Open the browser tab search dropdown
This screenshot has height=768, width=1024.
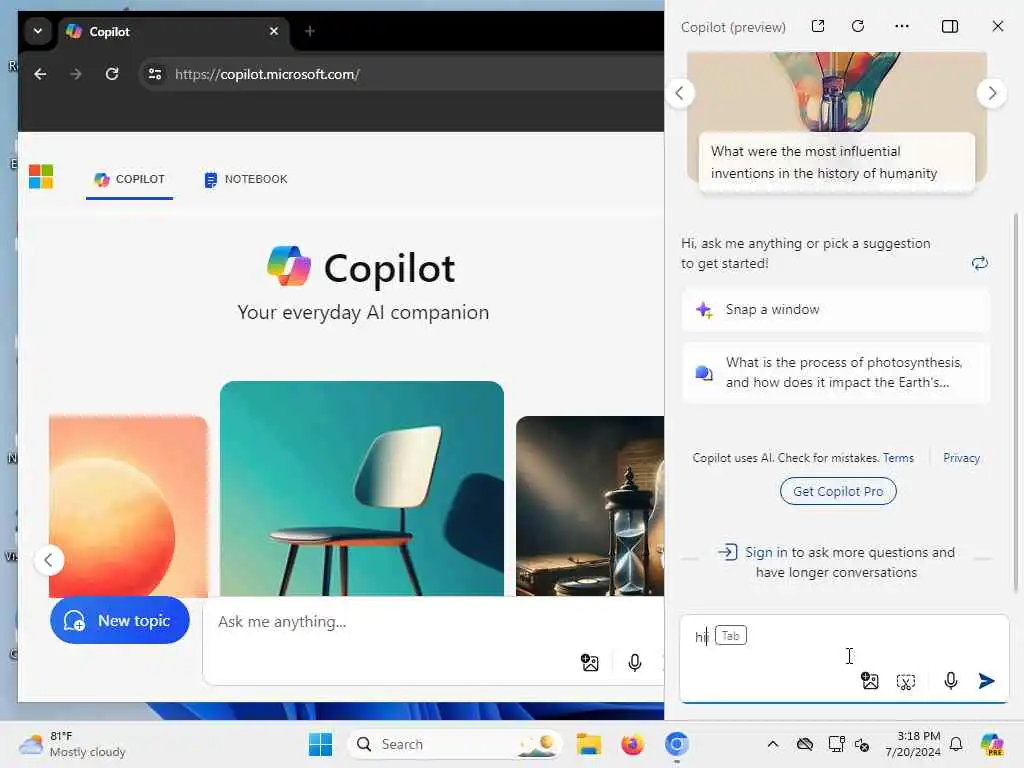tap(38, 31)
